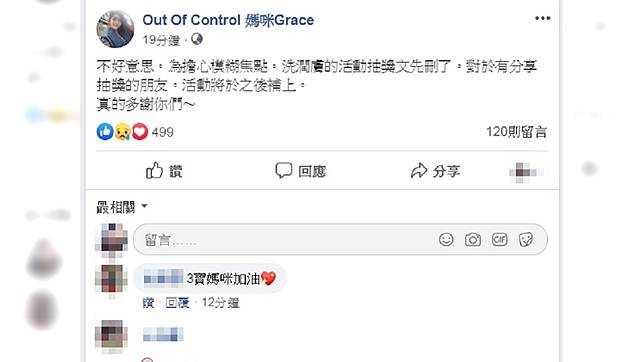
Task: Click the crying sad reaction icon
Action: click(122, 132)
